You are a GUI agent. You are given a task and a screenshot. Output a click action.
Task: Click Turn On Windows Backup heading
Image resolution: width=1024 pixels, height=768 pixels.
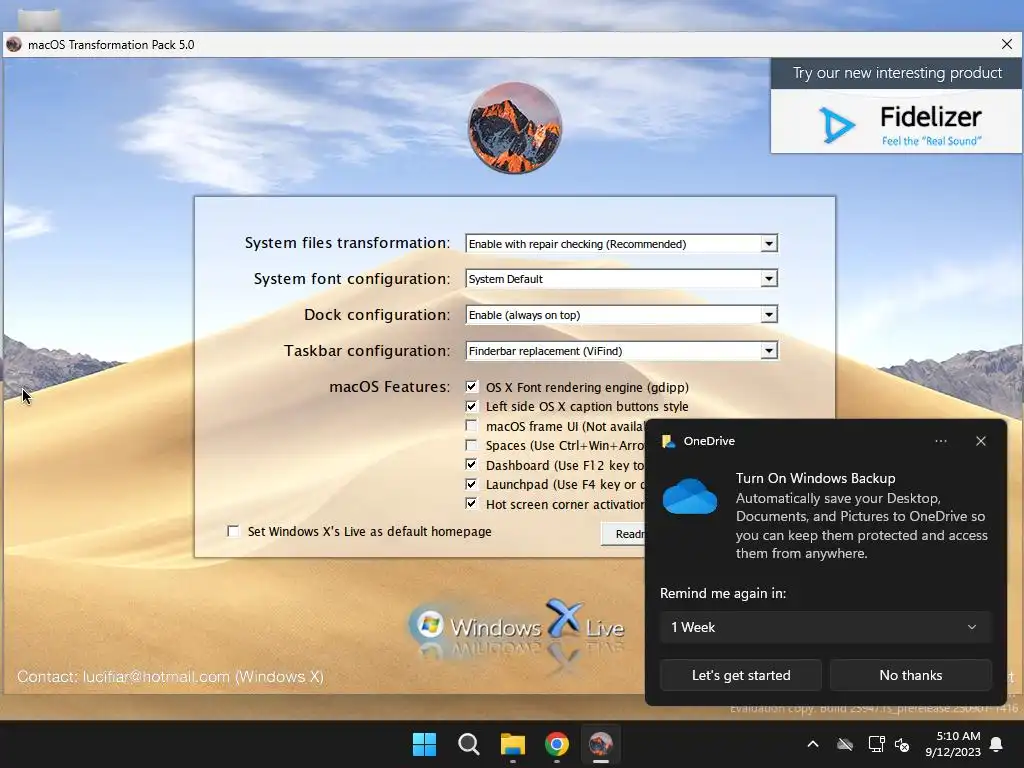tap(816, 478)
